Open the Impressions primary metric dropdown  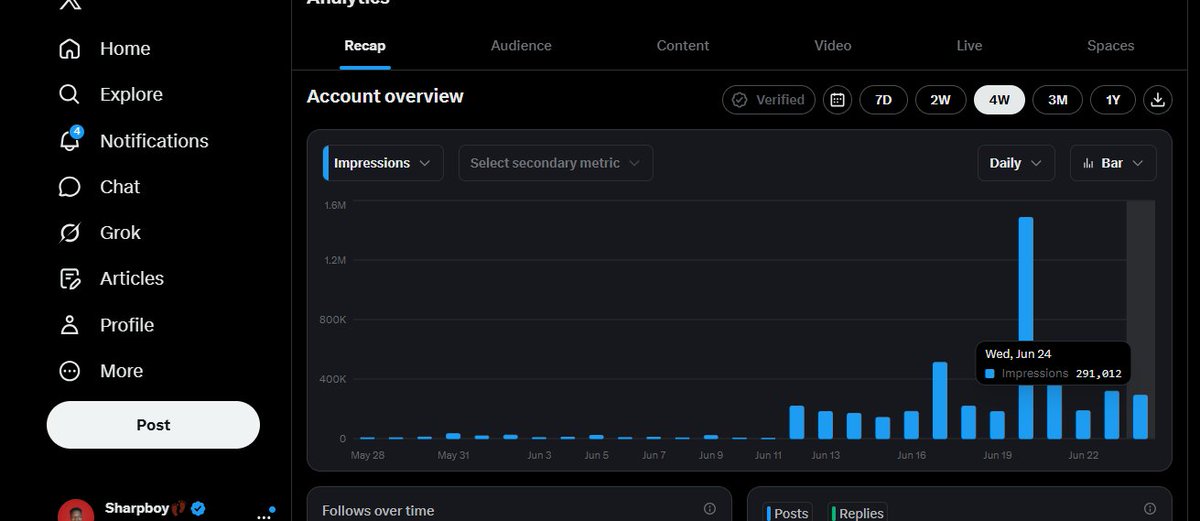click(x=383, y=163)
